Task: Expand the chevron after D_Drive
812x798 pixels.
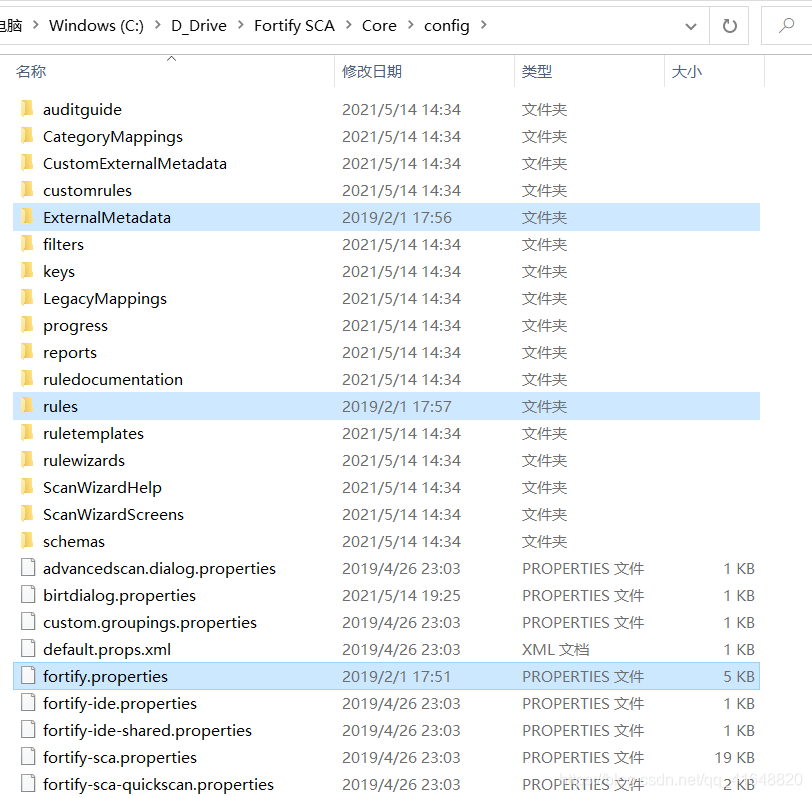Action: pyautogui.click(x=240, y=25)
